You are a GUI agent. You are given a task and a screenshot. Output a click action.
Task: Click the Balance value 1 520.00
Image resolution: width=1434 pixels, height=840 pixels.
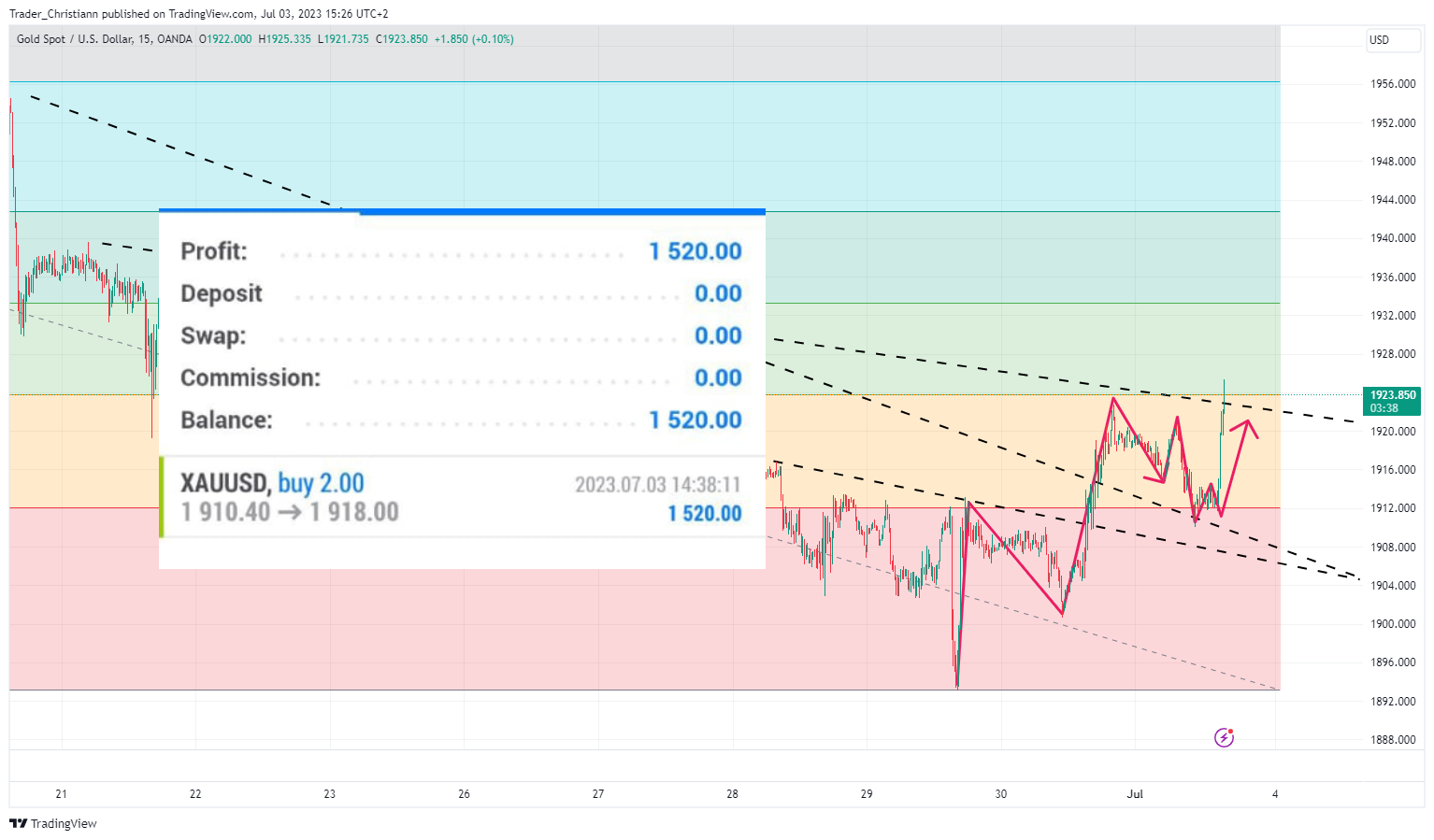coord(695,420)
